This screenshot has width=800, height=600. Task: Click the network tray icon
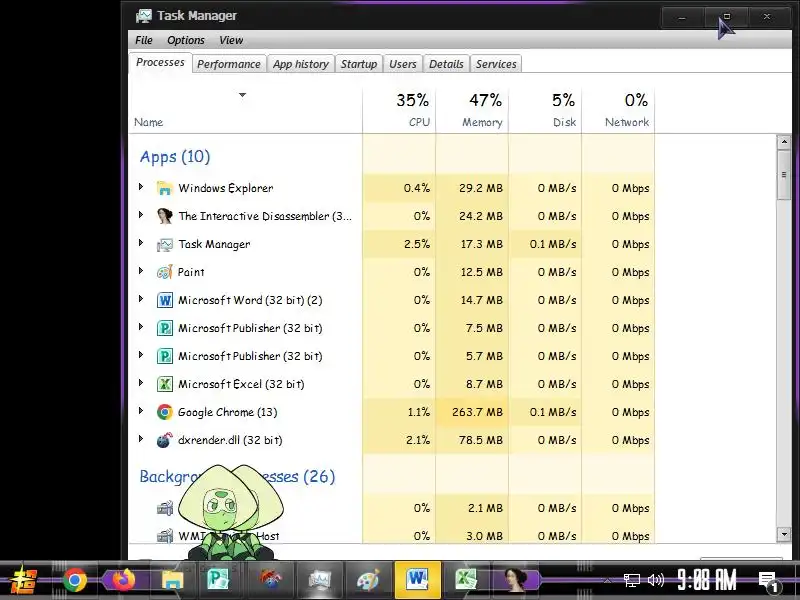click(x=632, y=580)
